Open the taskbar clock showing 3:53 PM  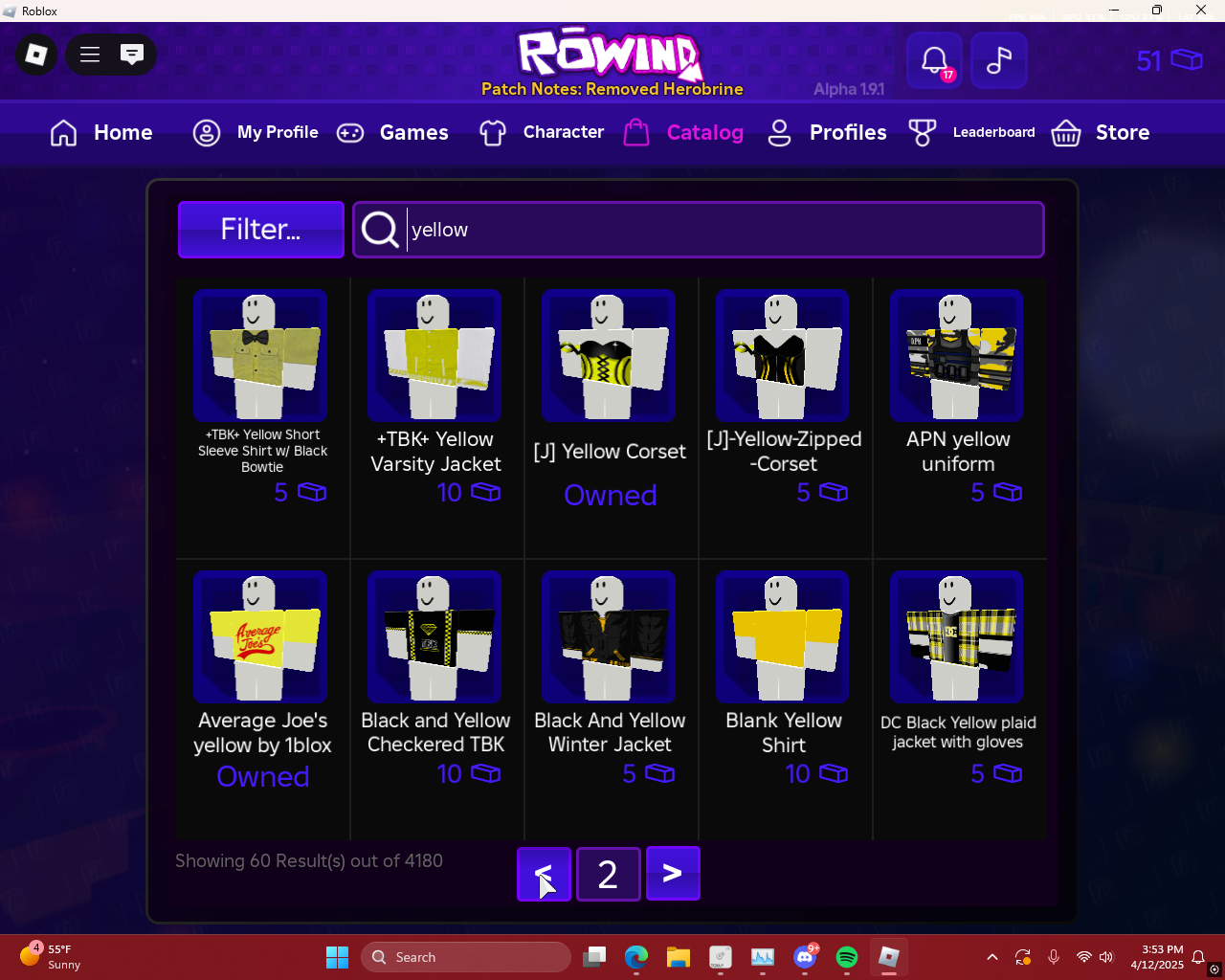[x=1157, y=957]
